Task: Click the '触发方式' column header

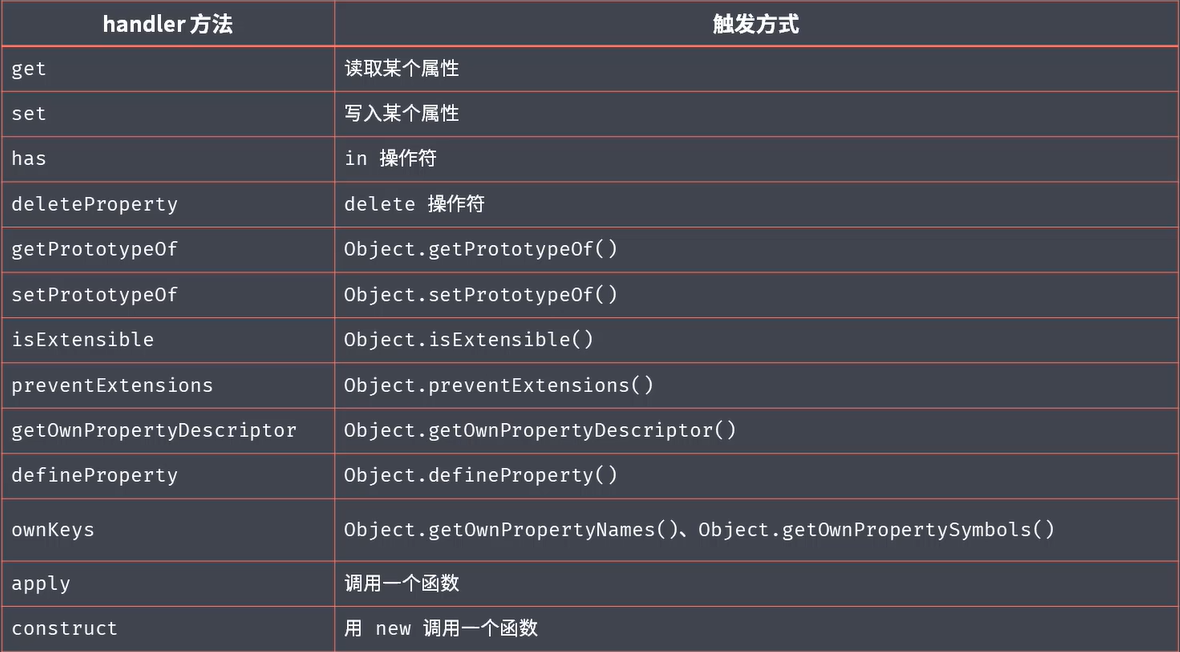Action: [756, 24]
